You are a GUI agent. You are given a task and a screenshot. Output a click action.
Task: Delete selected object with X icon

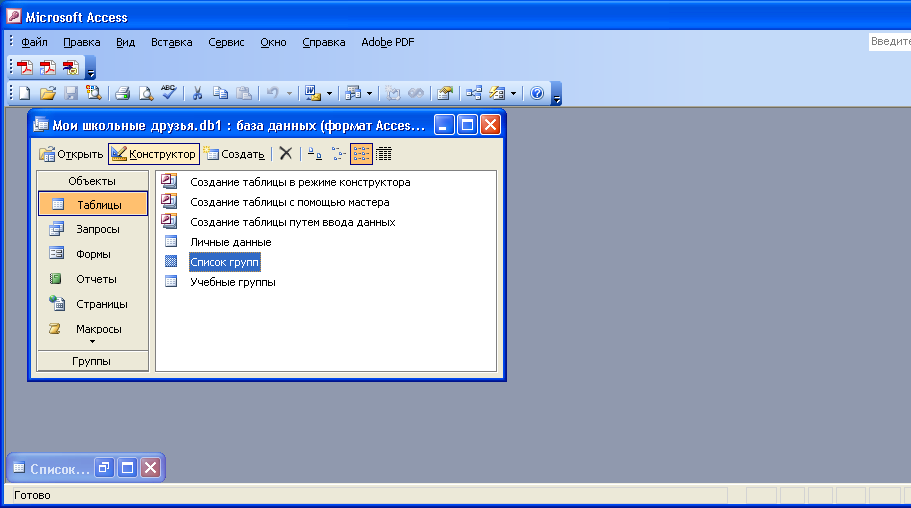285,153
